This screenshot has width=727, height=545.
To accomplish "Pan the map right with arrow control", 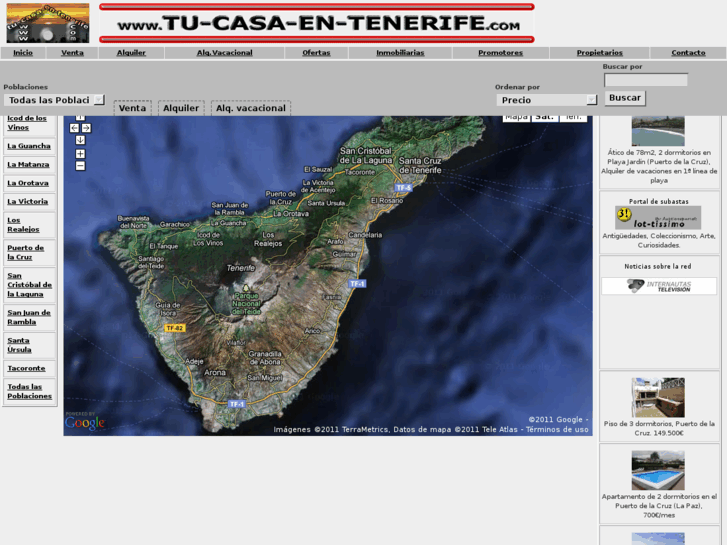I will point(86,128).
